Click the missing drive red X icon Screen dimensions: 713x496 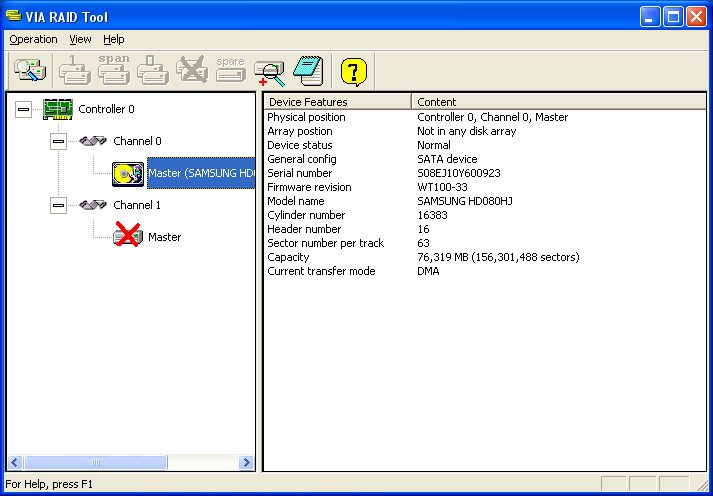[128, 235]
